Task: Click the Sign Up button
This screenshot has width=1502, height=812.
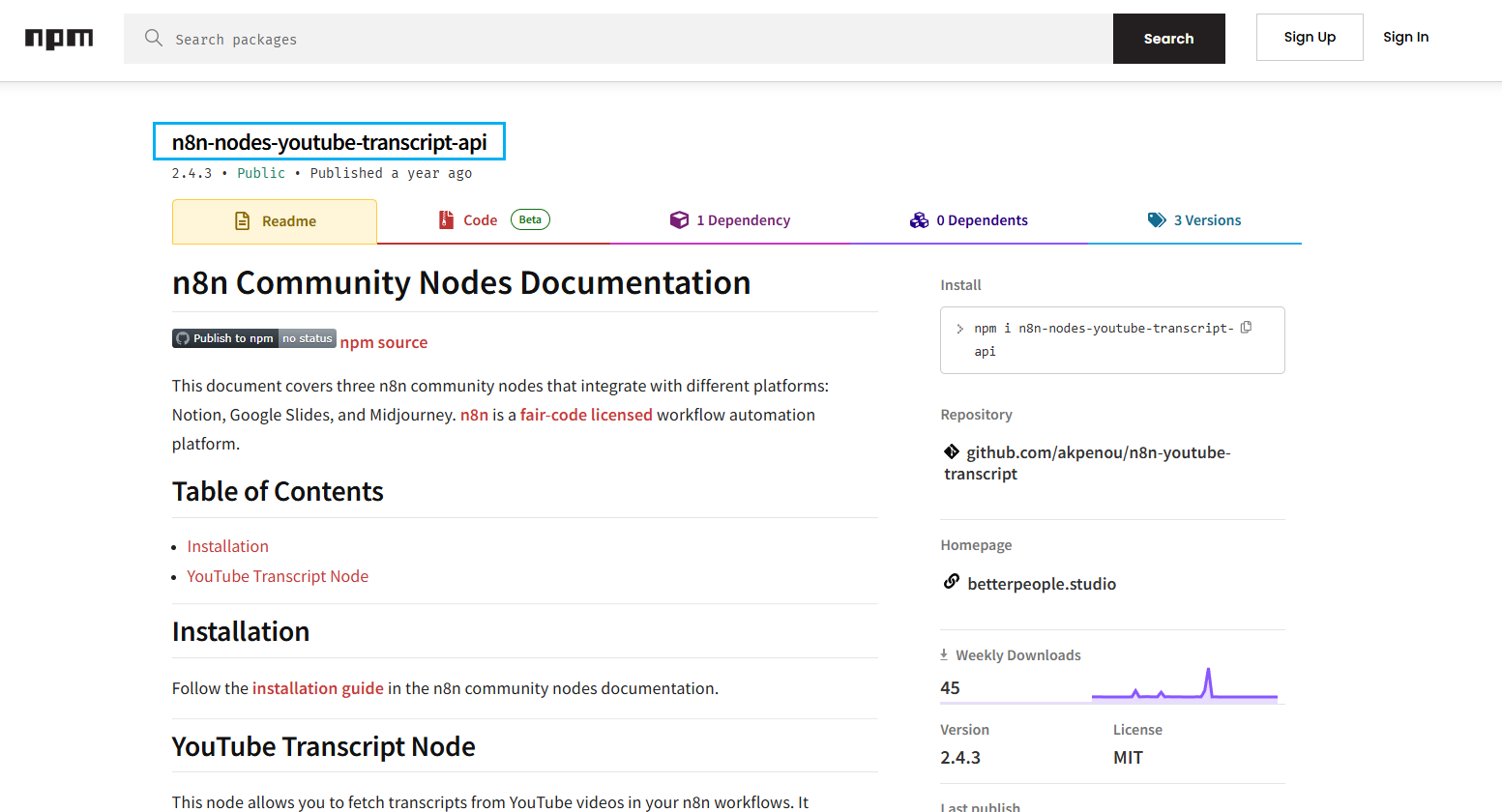Action: tap(1310, 37)
